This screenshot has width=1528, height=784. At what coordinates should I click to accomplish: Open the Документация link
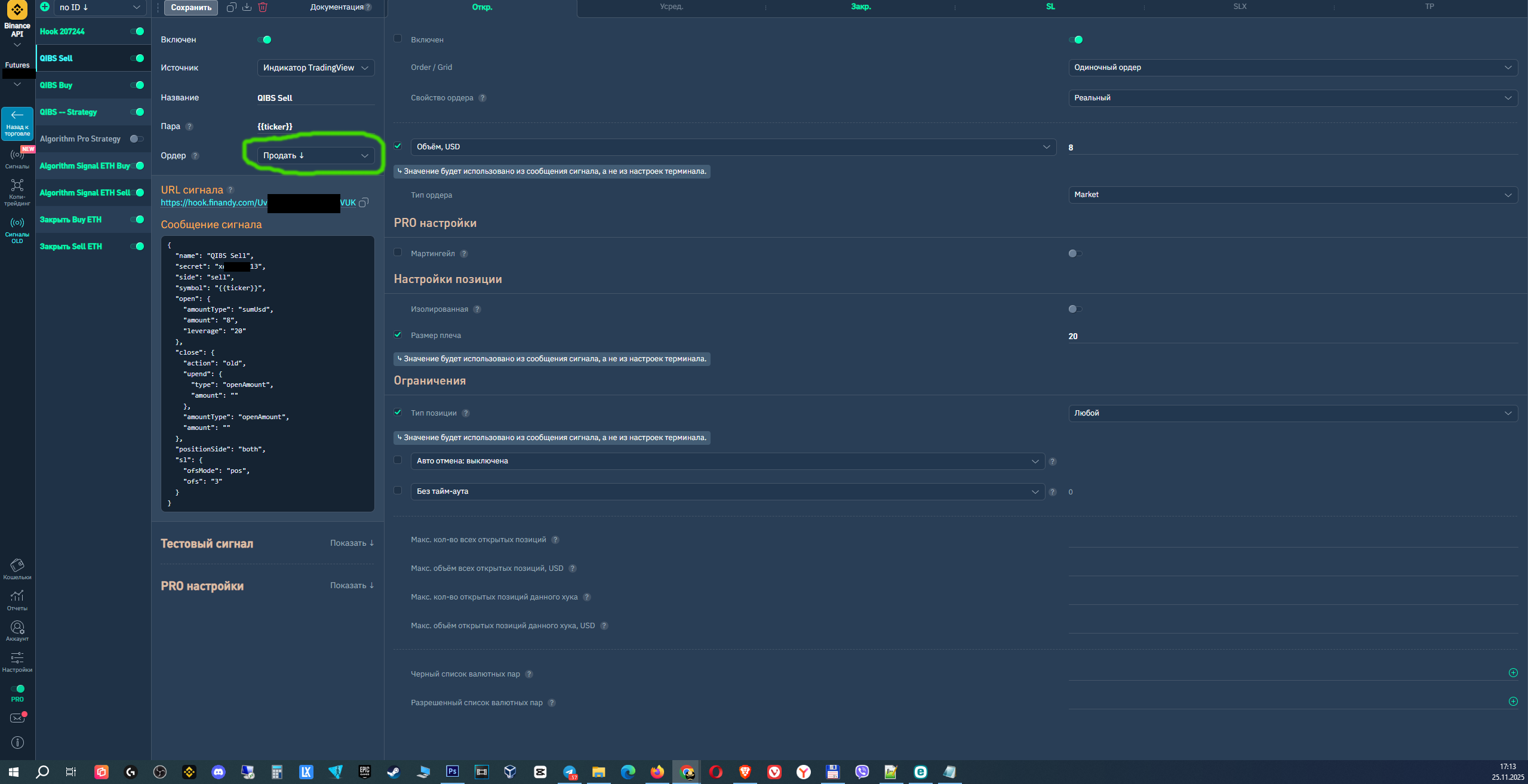click(x=337, y=7)
